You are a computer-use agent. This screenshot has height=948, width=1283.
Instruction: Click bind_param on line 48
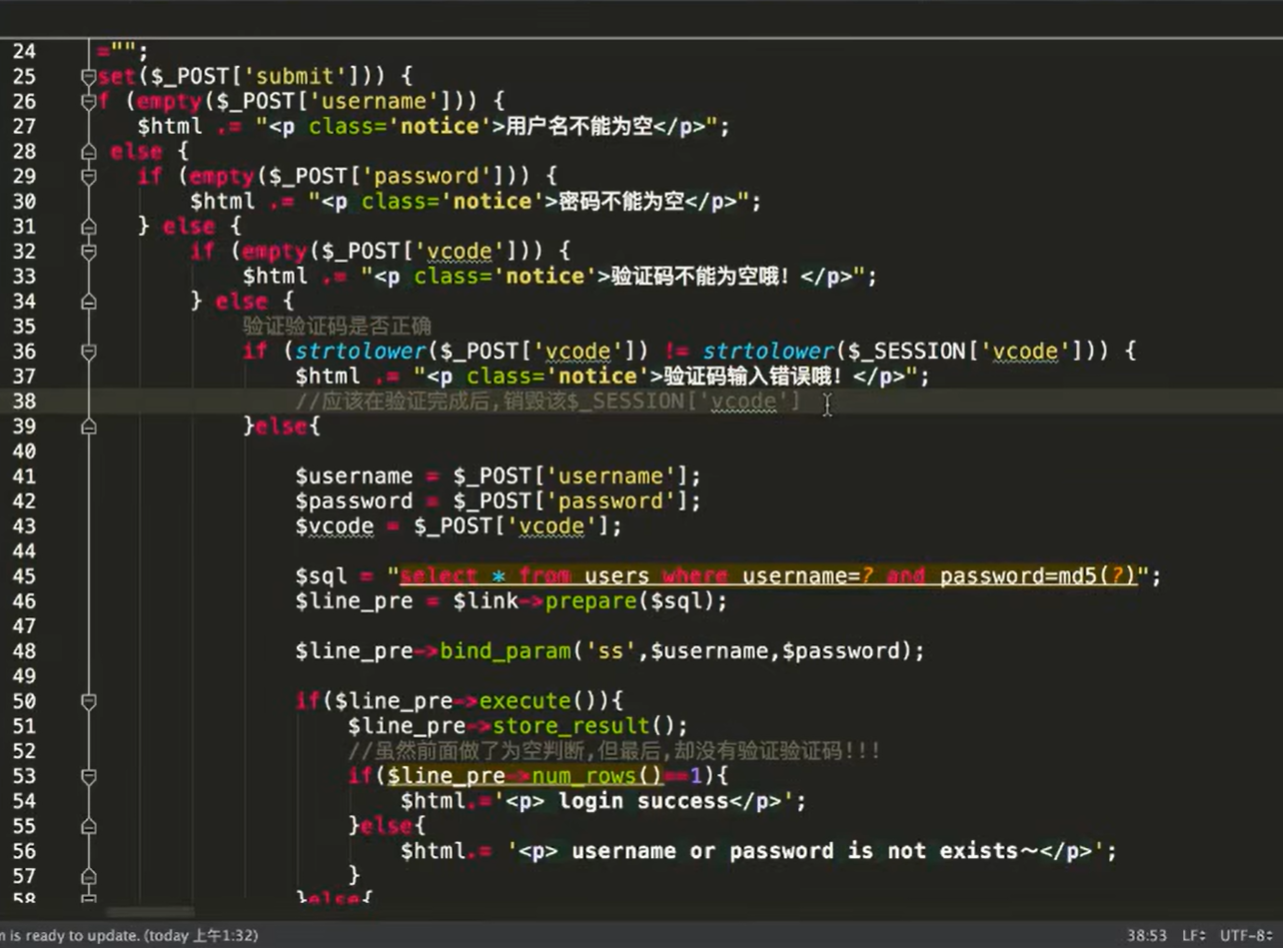click(x=505, y=652)
